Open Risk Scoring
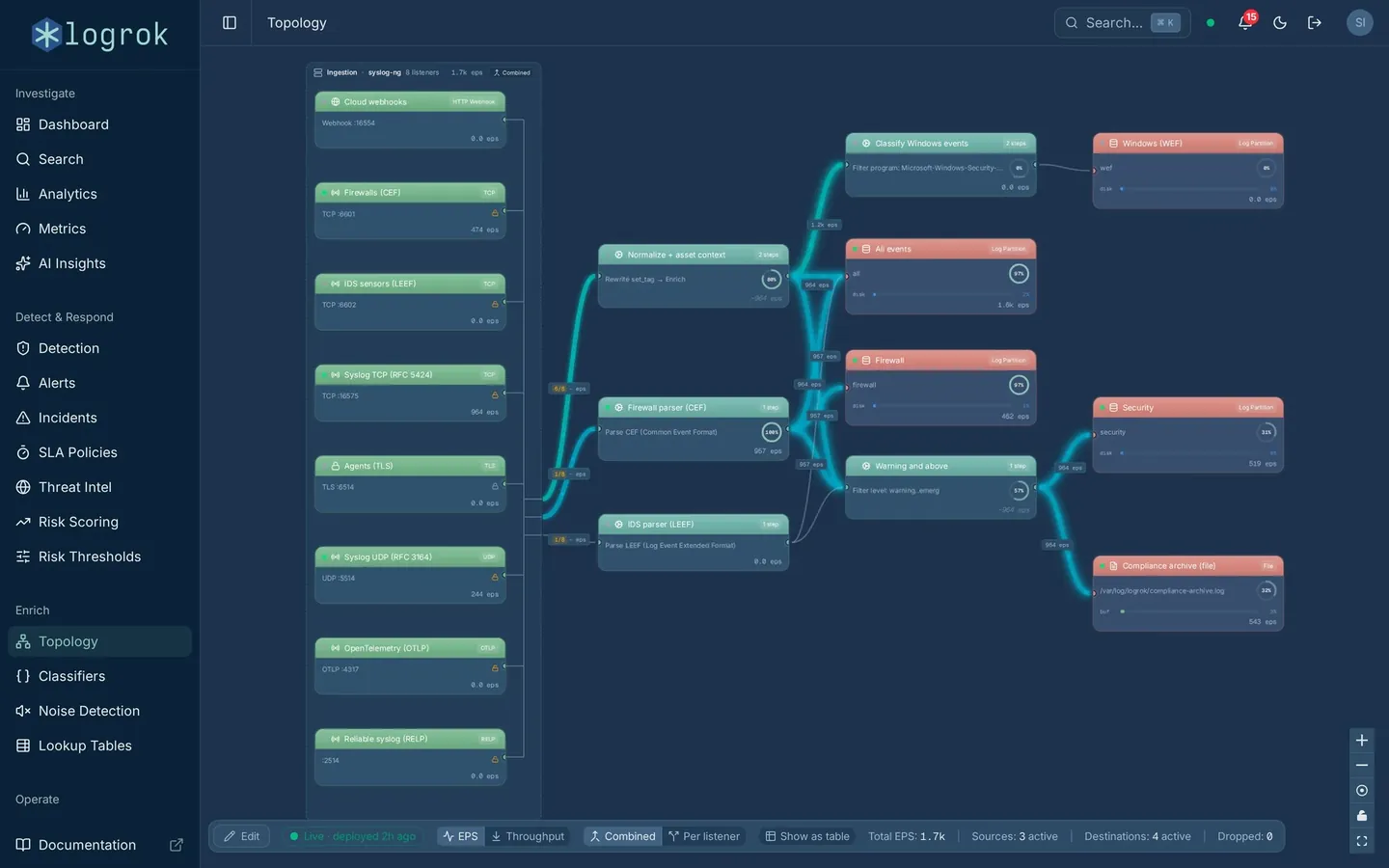This screenshot has height=868, width=1389. [99, 522]
